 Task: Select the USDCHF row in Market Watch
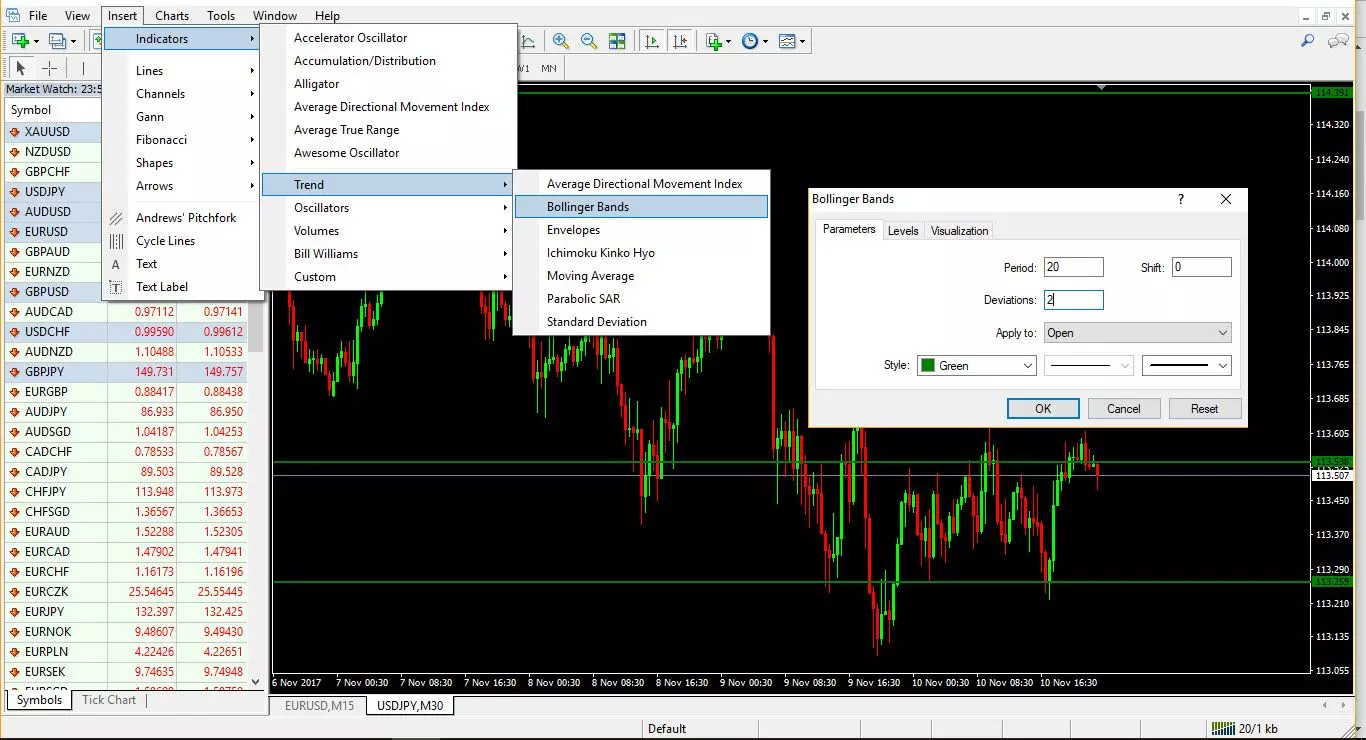tap(126, 332)
